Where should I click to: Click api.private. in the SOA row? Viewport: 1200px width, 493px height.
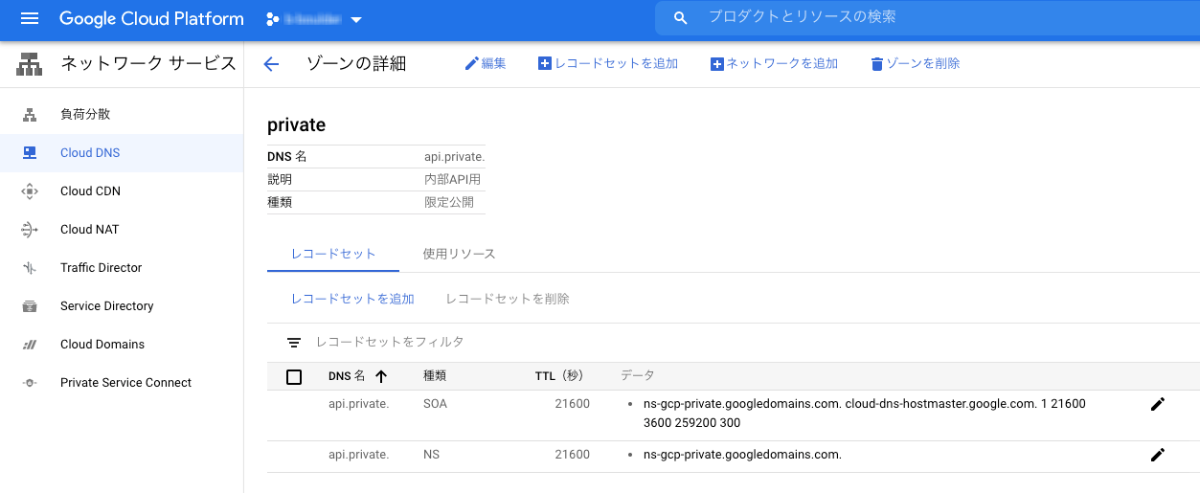[358, 404]
